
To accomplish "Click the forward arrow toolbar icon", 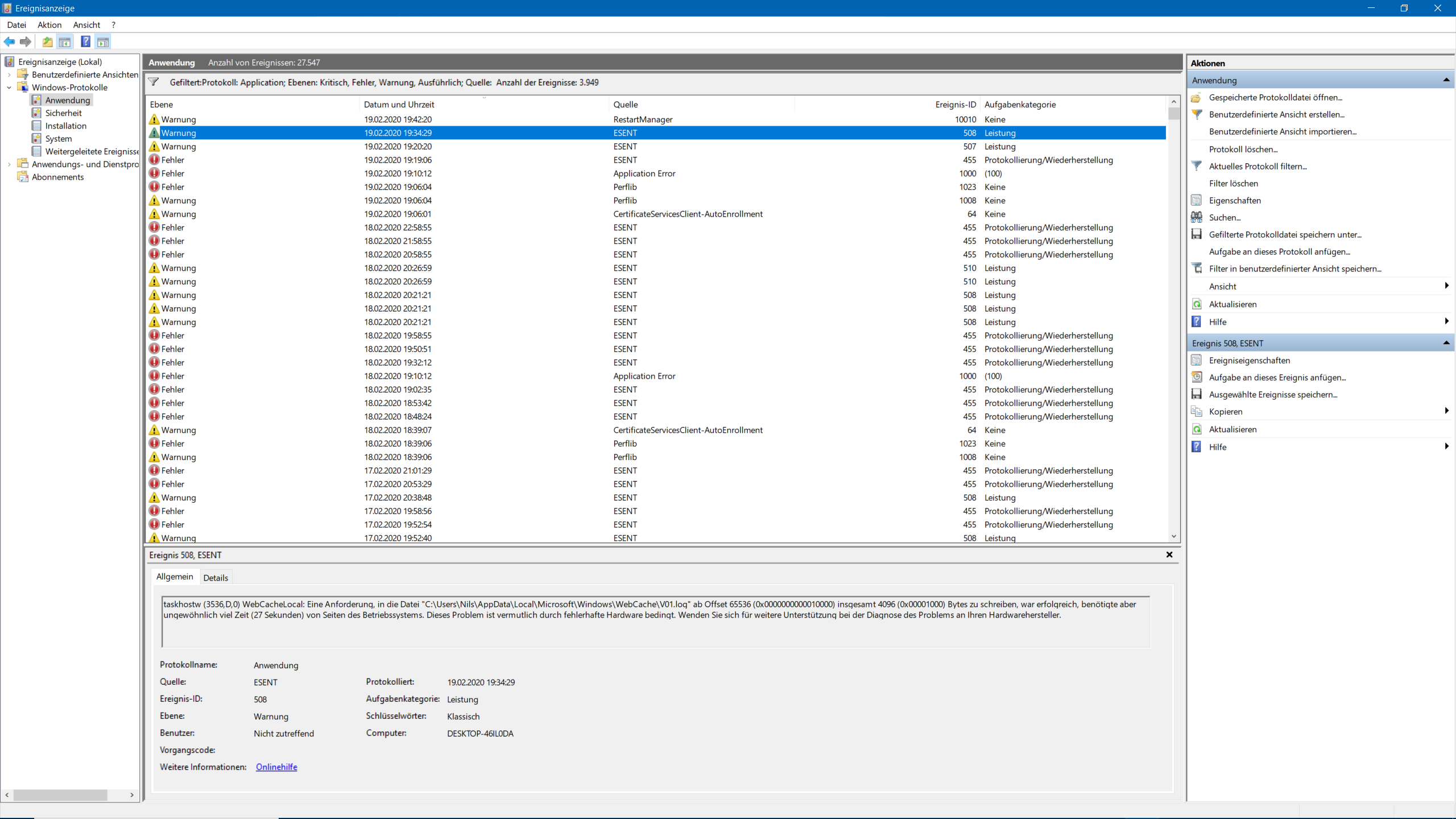I will pos(25,42).
